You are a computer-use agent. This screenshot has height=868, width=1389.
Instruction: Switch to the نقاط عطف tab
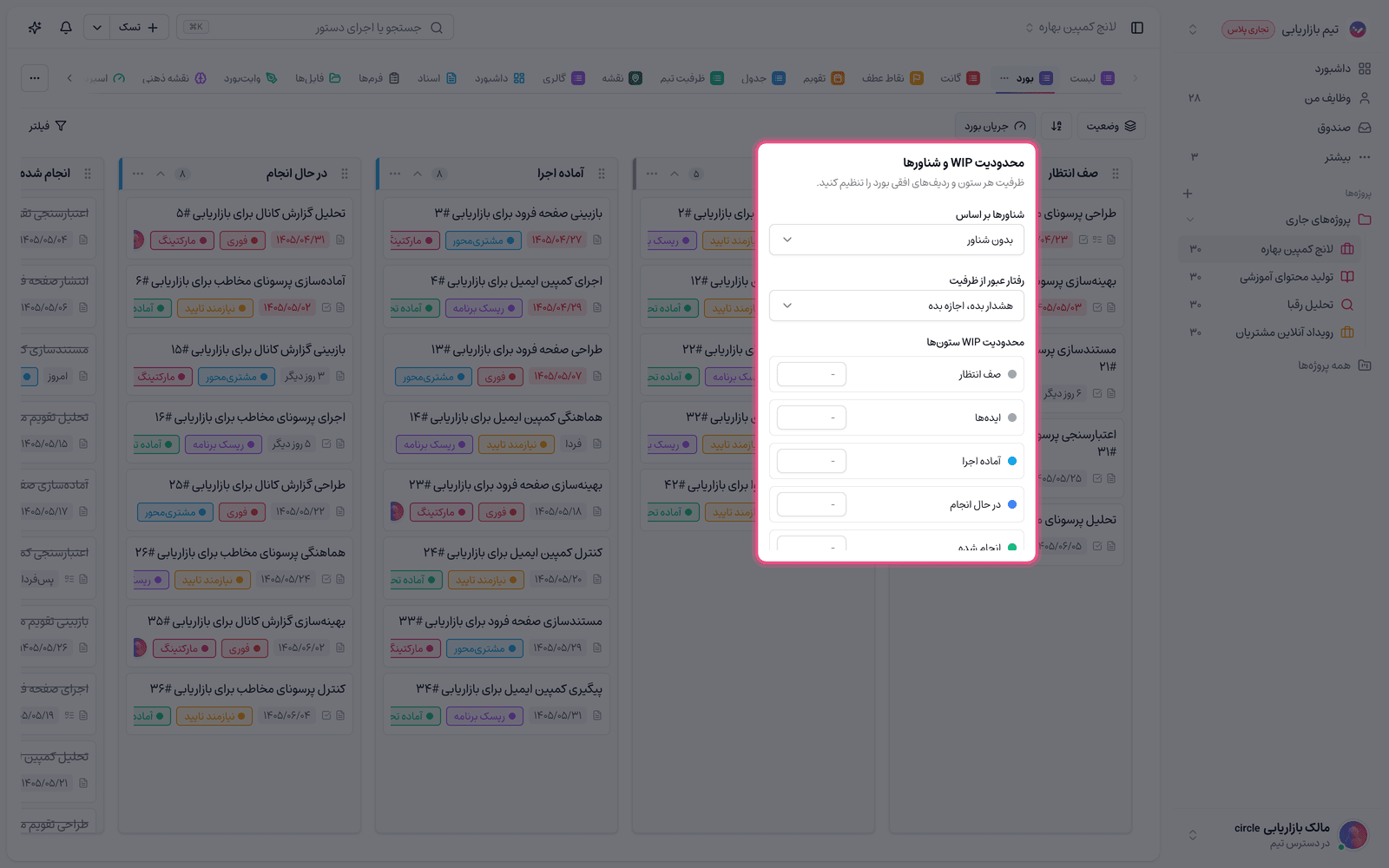(892, 78)
